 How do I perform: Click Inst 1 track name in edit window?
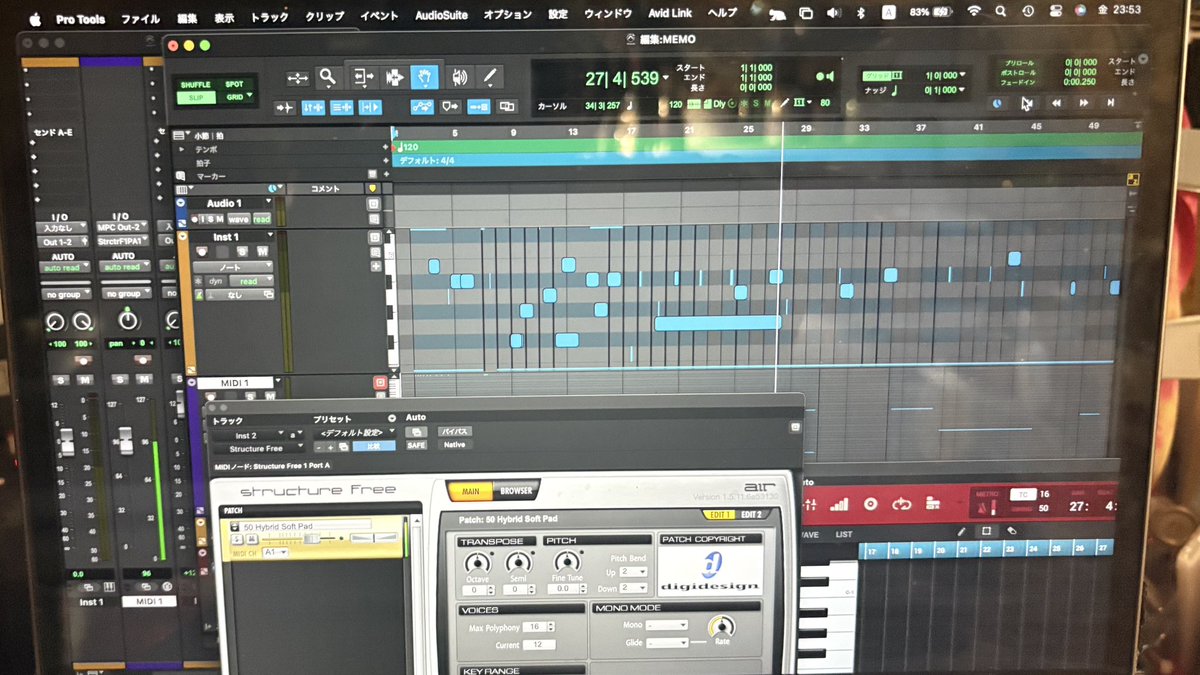(228, 237)
